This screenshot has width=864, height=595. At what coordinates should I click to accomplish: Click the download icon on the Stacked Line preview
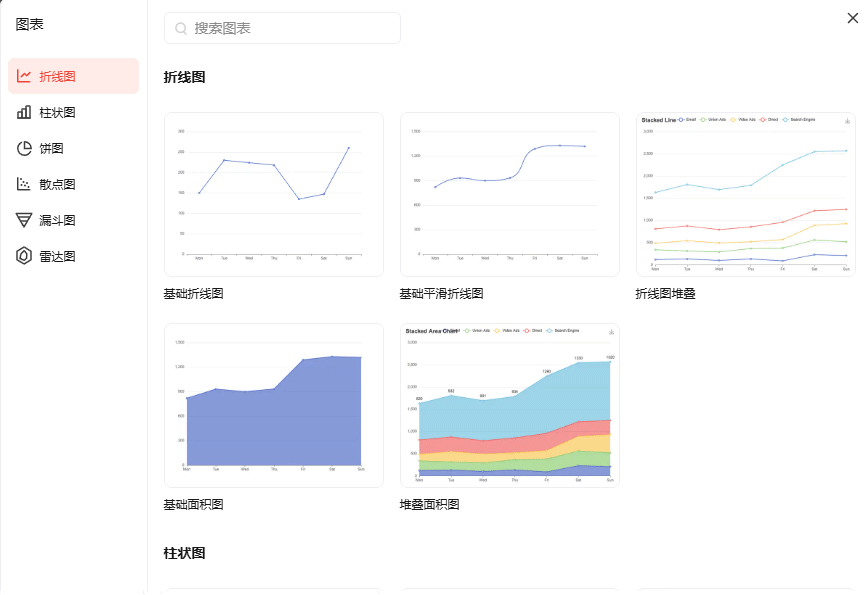(847, 120)
